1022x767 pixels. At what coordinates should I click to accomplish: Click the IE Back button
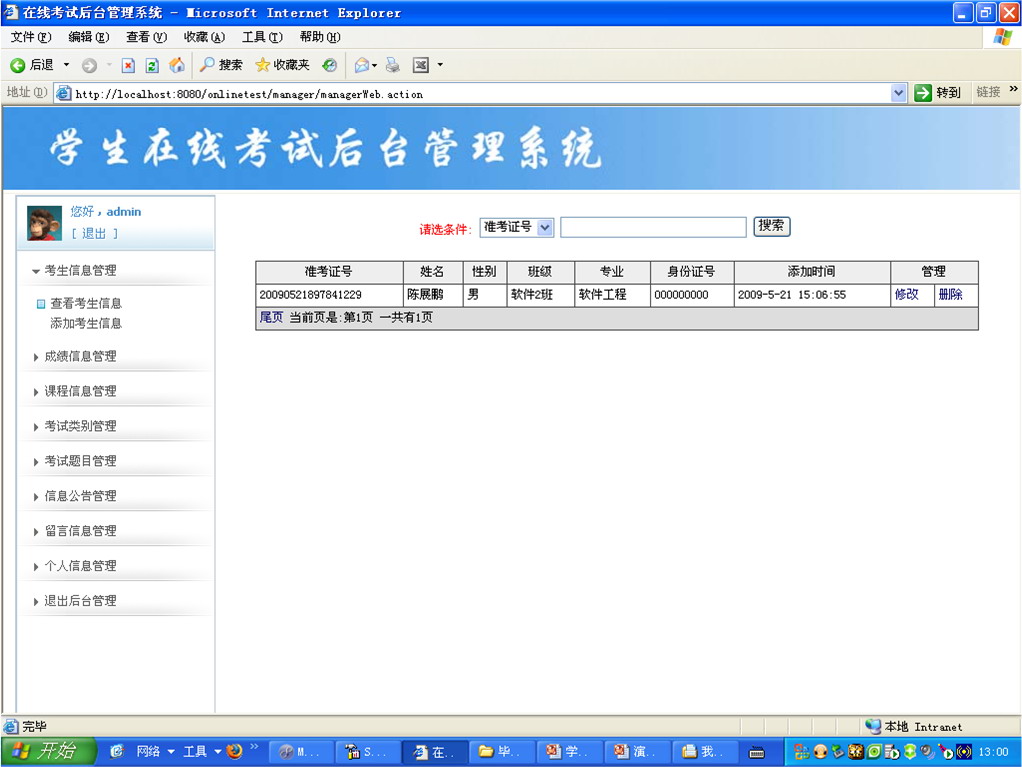(32, 65)
